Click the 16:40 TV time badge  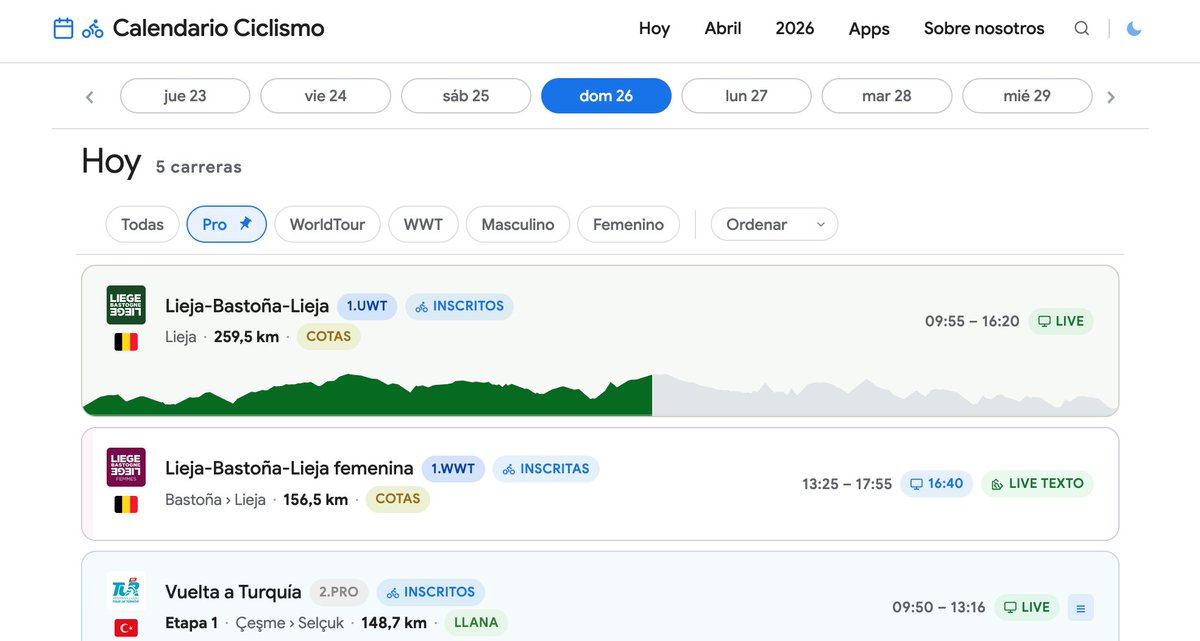tap(936, 483)
